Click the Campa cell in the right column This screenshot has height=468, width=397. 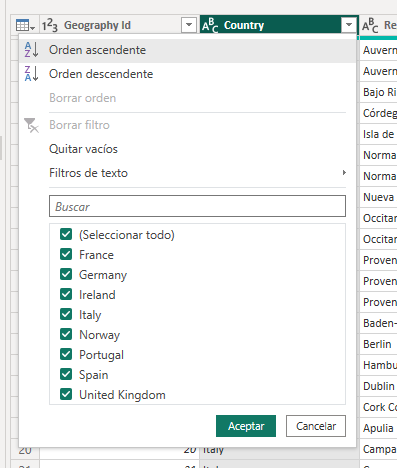(x=379, y=449)
